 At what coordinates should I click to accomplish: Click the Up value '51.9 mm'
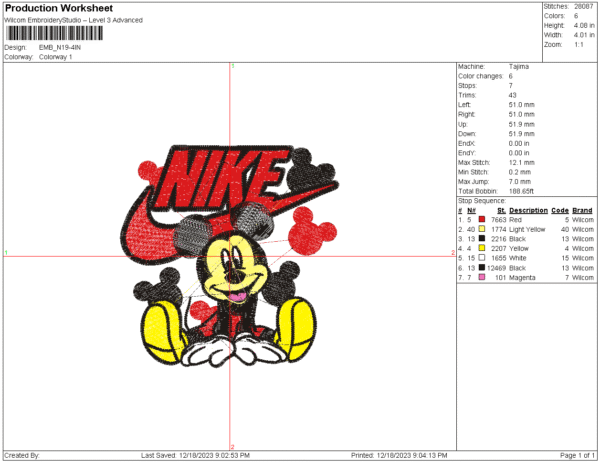522,124
